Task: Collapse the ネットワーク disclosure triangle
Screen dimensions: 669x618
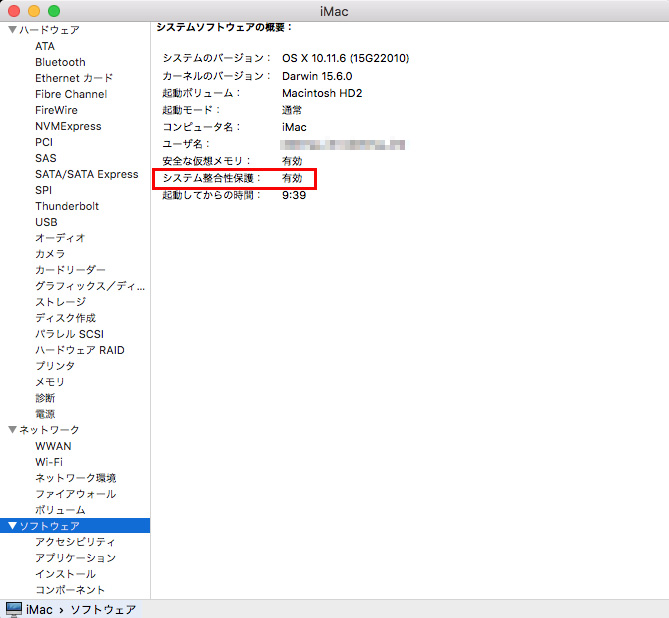Action: pyautogui.click(x=12, y=430)
